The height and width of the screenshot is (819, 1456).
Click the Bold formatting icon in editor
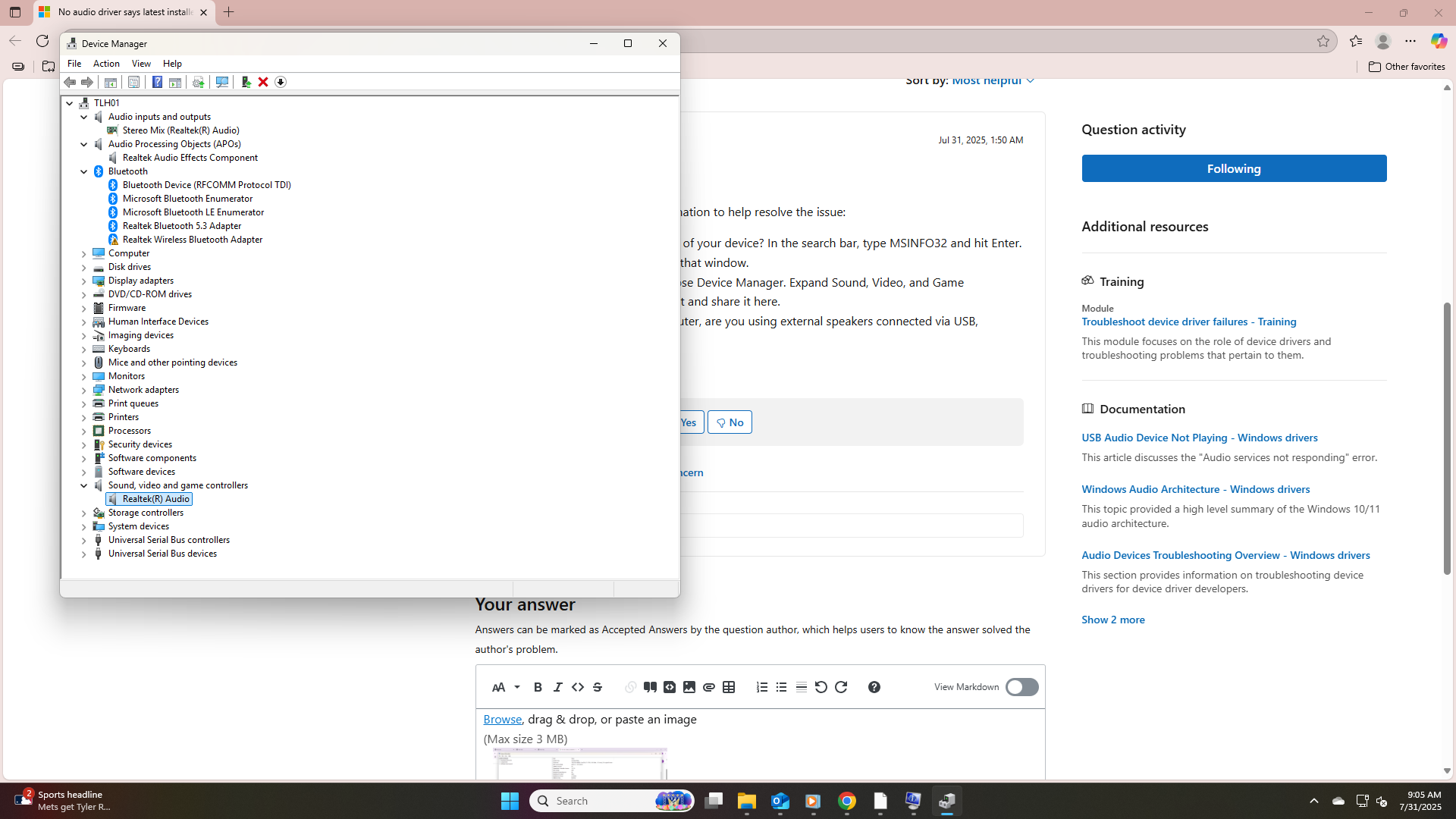[x=538, y=687]
